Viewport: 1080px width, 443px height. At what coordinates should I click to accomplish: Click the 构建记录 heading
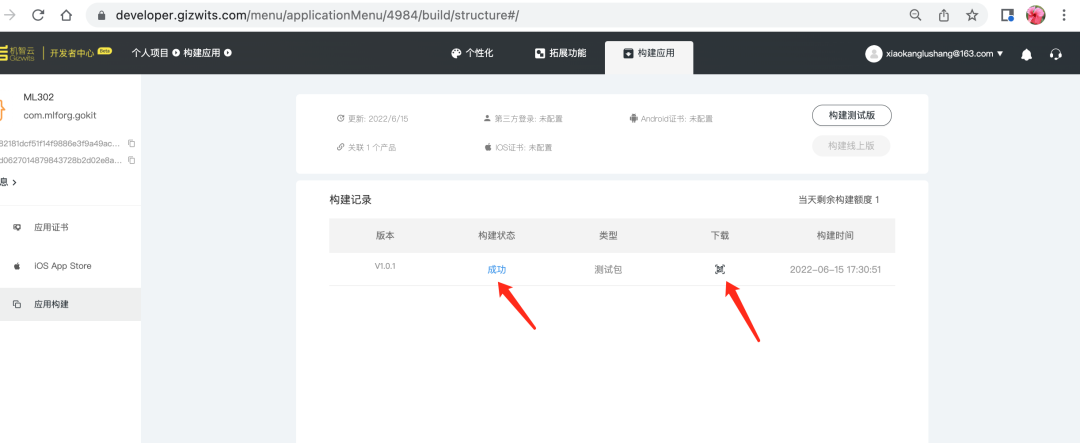(351, 200)
